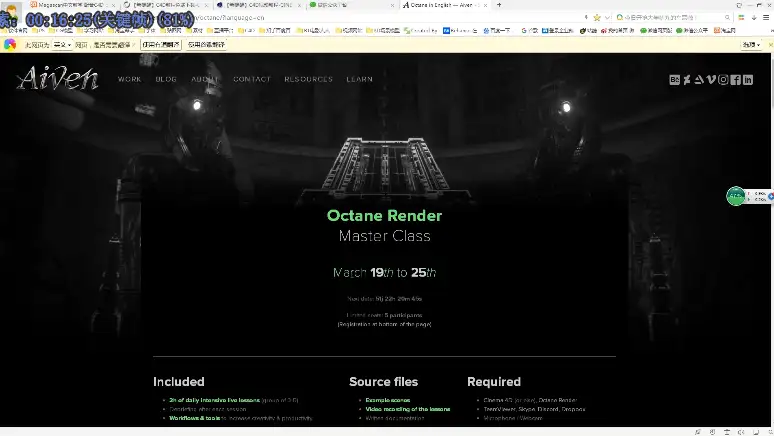
Task: Switch to the Megascan browser tab
Action: pyautogui.click(x=72, y=5)
